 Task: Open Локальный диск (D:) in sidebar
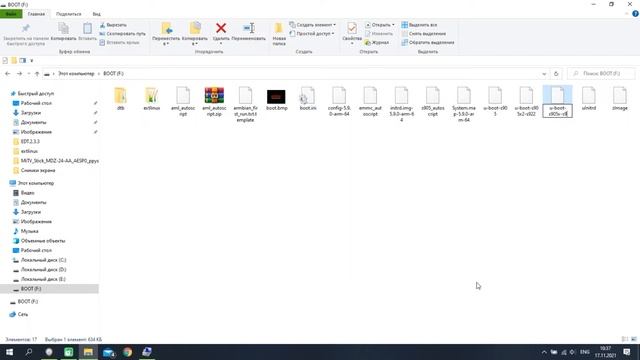click(43, 269)
